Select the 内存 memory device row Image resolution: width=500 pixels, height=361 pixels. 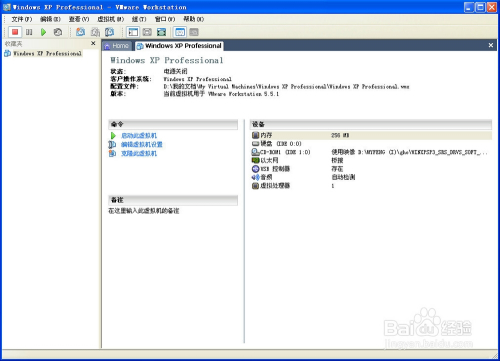(371, 135)
